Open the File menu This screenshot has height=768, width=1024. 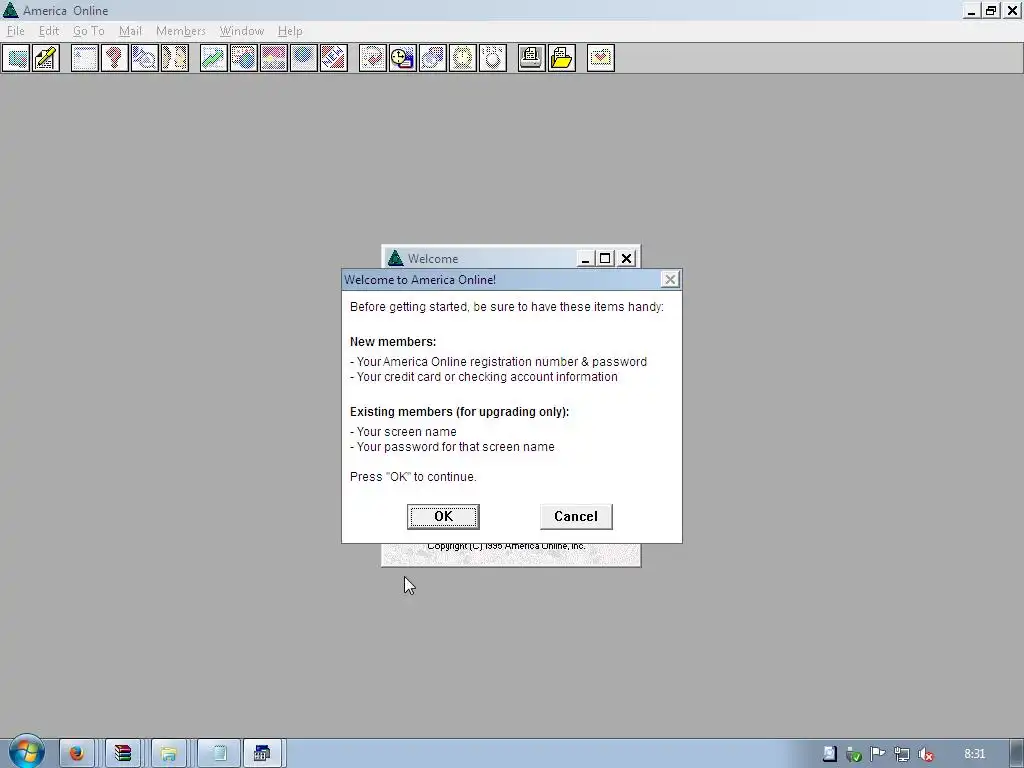(16, 31)
